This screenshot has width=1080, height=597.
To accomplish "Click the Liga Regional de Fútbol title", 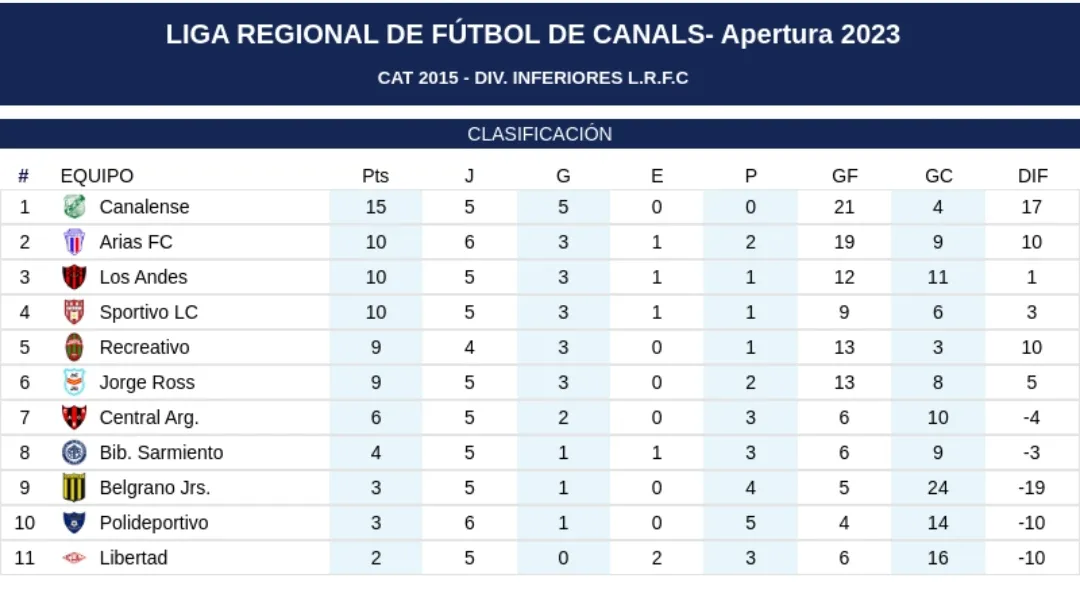I will (533, 34).
